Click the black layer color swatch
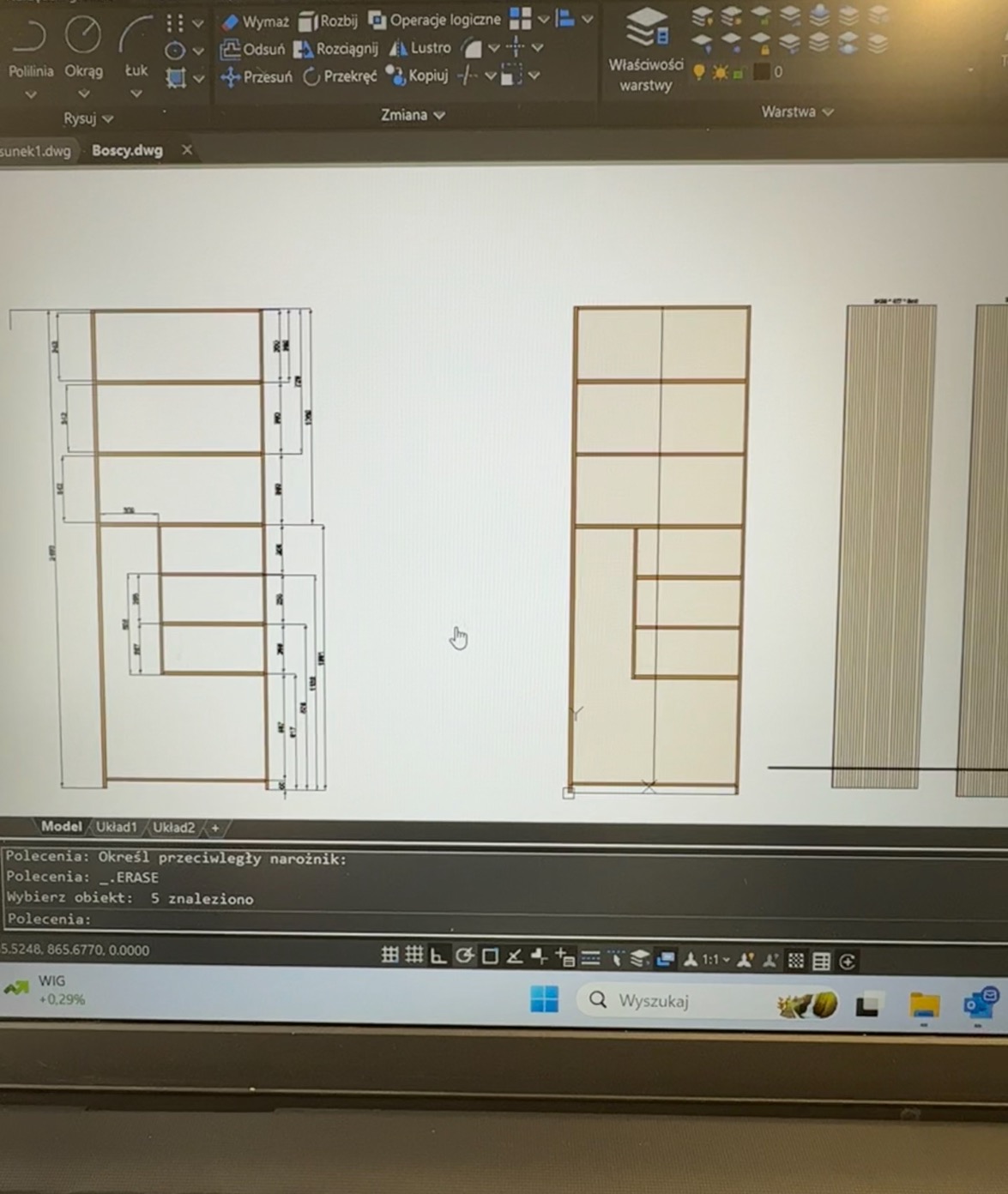 coord(761,72)
